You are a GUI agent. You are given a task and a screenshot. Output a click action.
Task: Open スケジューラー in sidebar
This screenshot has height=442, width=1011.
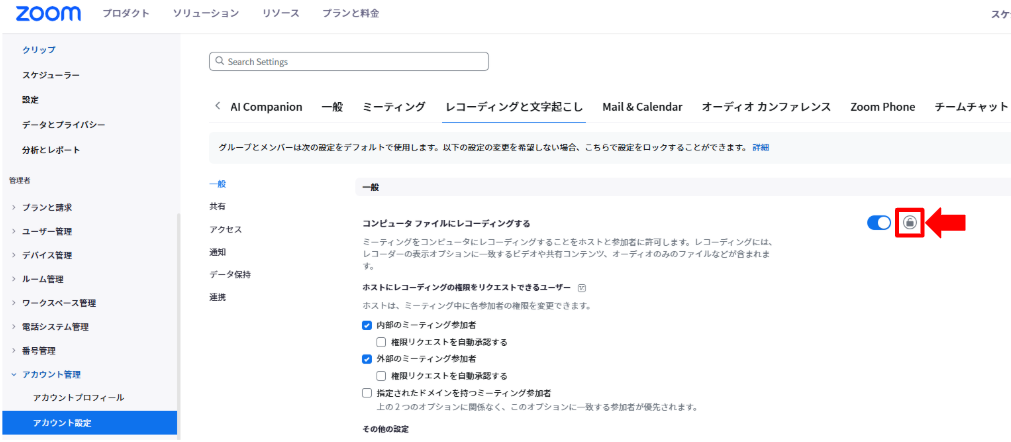tap(51, 75)
